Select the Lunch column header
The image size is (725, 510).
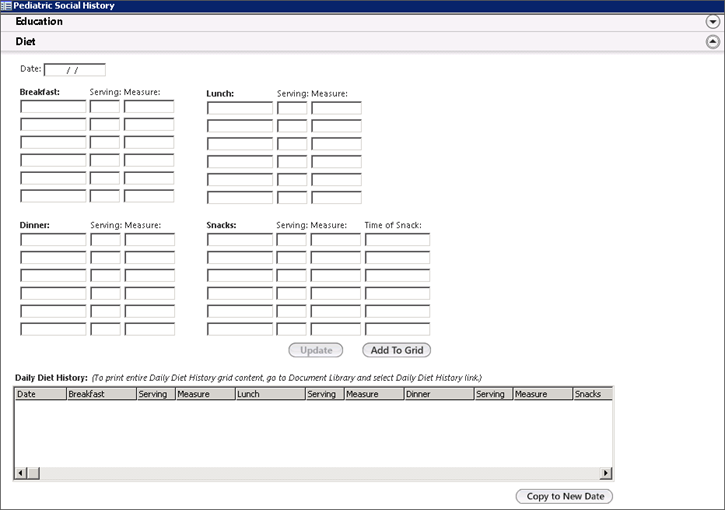click(269, 394)
